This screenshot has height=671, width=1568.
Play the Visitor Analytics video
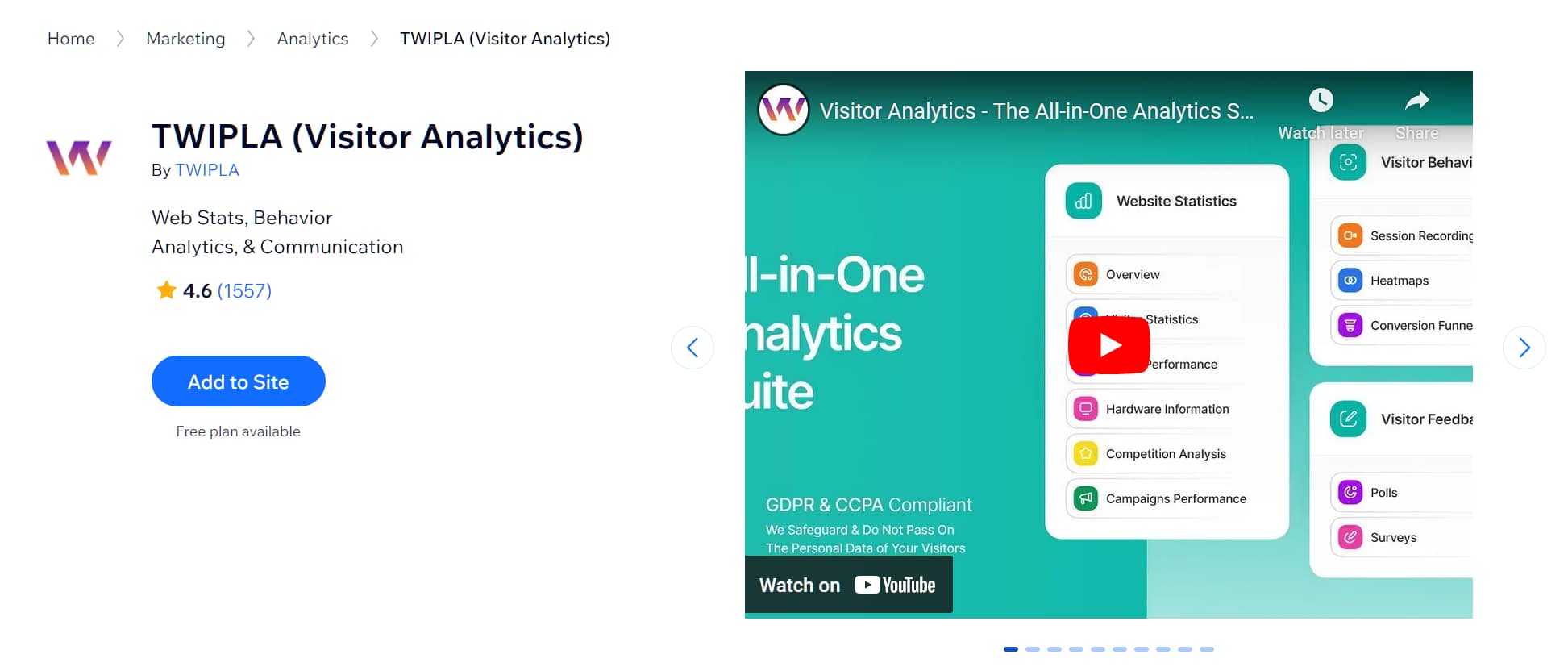pos(1108,344)
